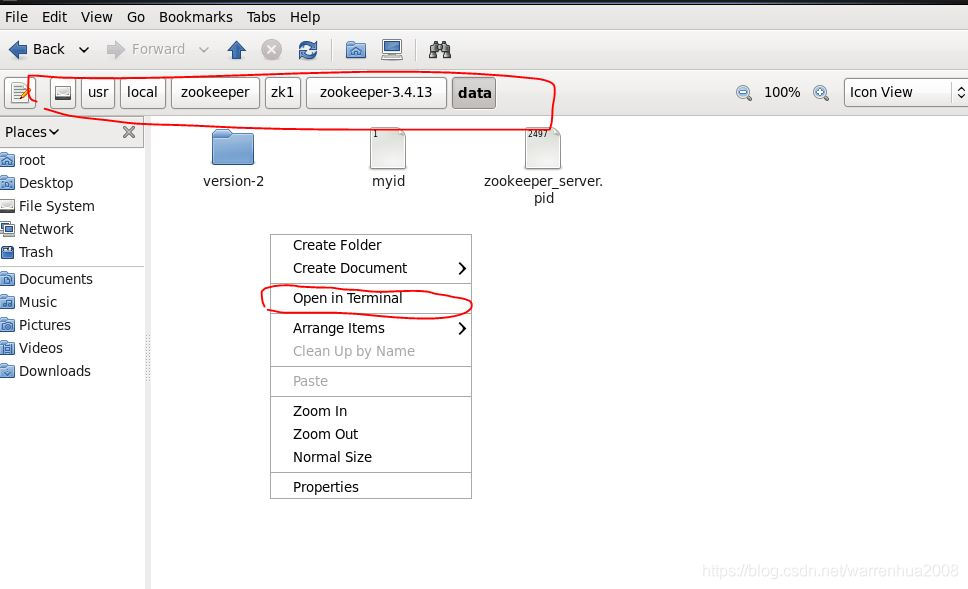Open the Music bookmark

[29, 302]
